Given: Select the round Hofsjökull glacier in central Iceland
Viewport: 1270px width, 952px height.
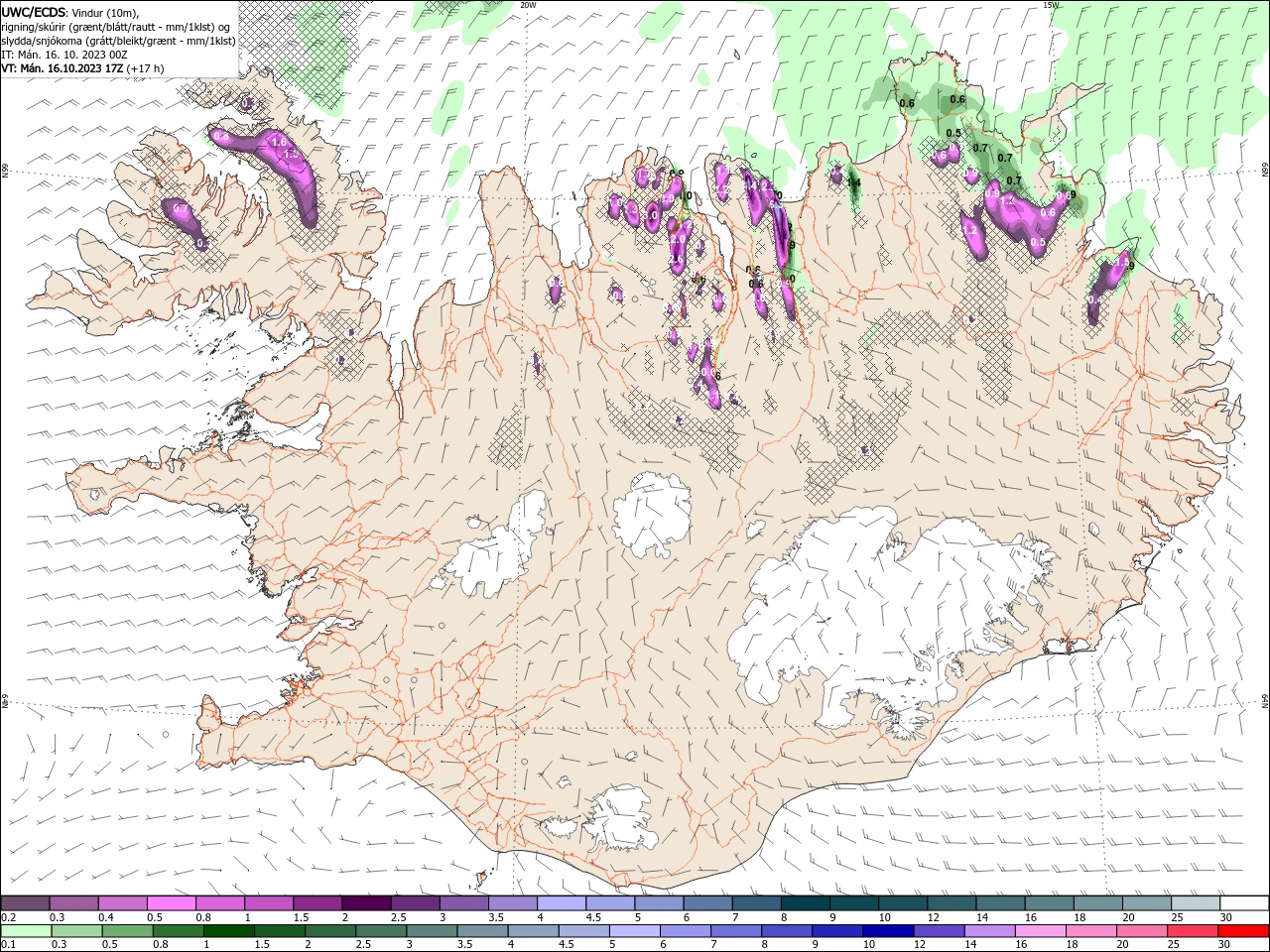Looking at the screenshot, I should [x=652, y=515].
